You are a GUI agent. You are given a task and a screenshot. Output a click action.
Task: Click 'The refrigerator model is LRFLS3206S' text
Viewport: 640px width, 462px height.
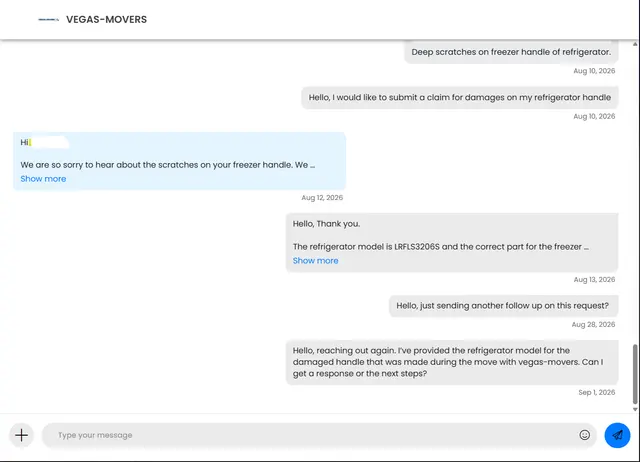point(440,247)
